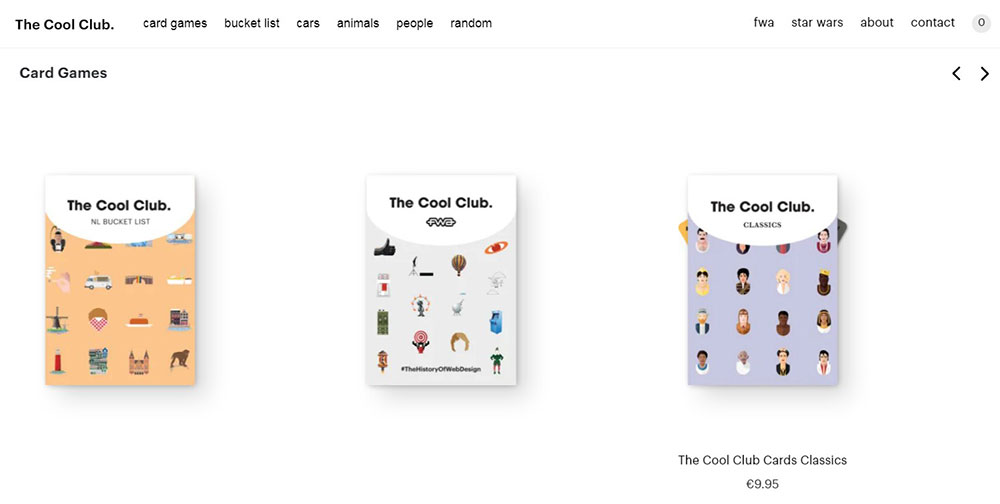
Task: Click the Card Games section heading
Action: (x=63, y=73)
